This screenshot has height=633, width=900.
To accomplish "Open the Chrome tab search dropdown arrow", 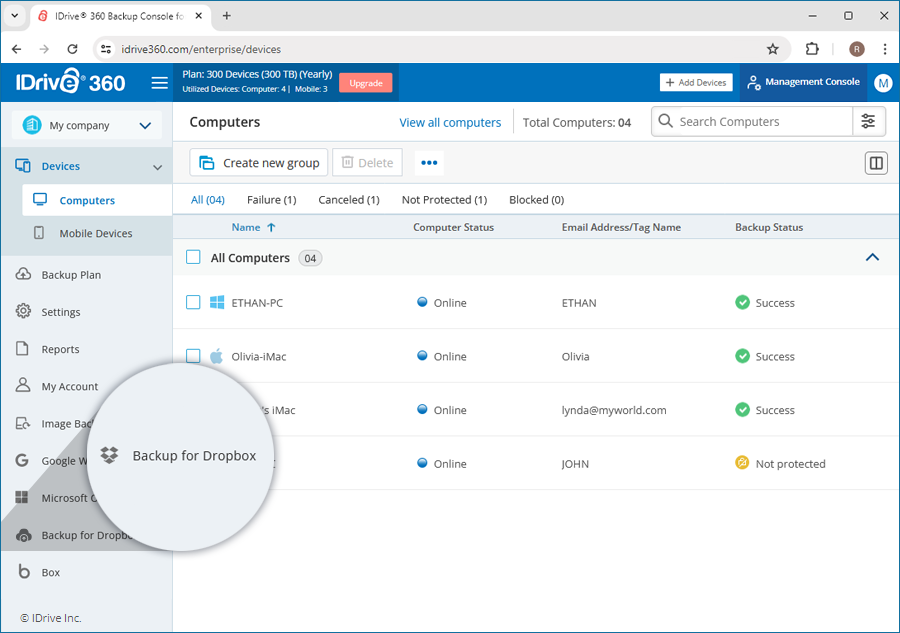I will [15, 16].
